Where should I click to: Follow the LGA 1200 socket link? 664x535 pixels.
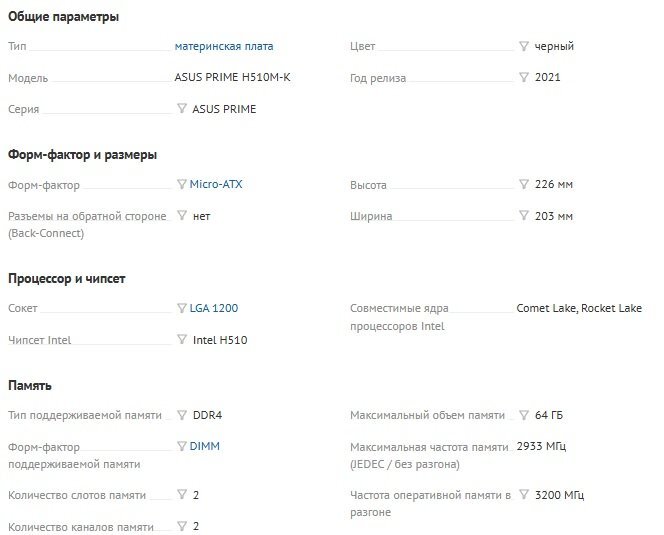(214, 309)
